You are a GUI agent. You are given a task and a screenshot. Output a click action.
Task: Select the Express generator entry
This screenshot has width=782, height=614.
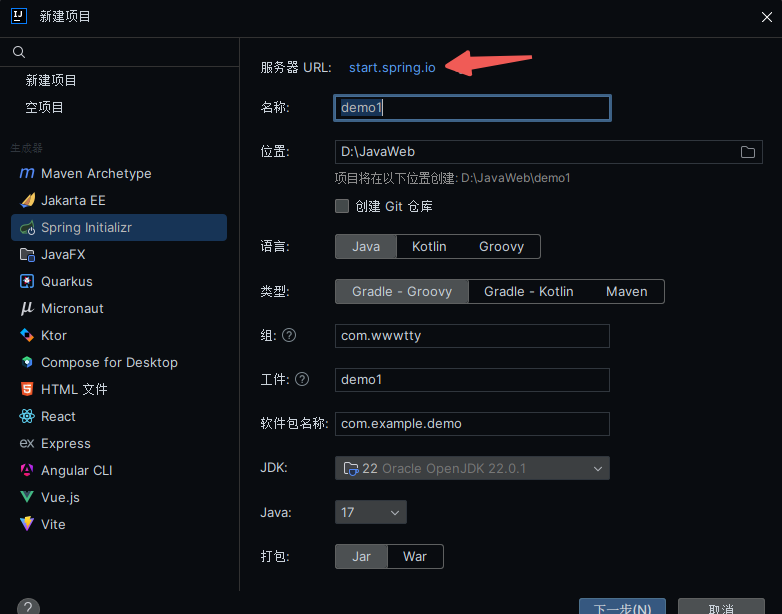click(119, 443)
